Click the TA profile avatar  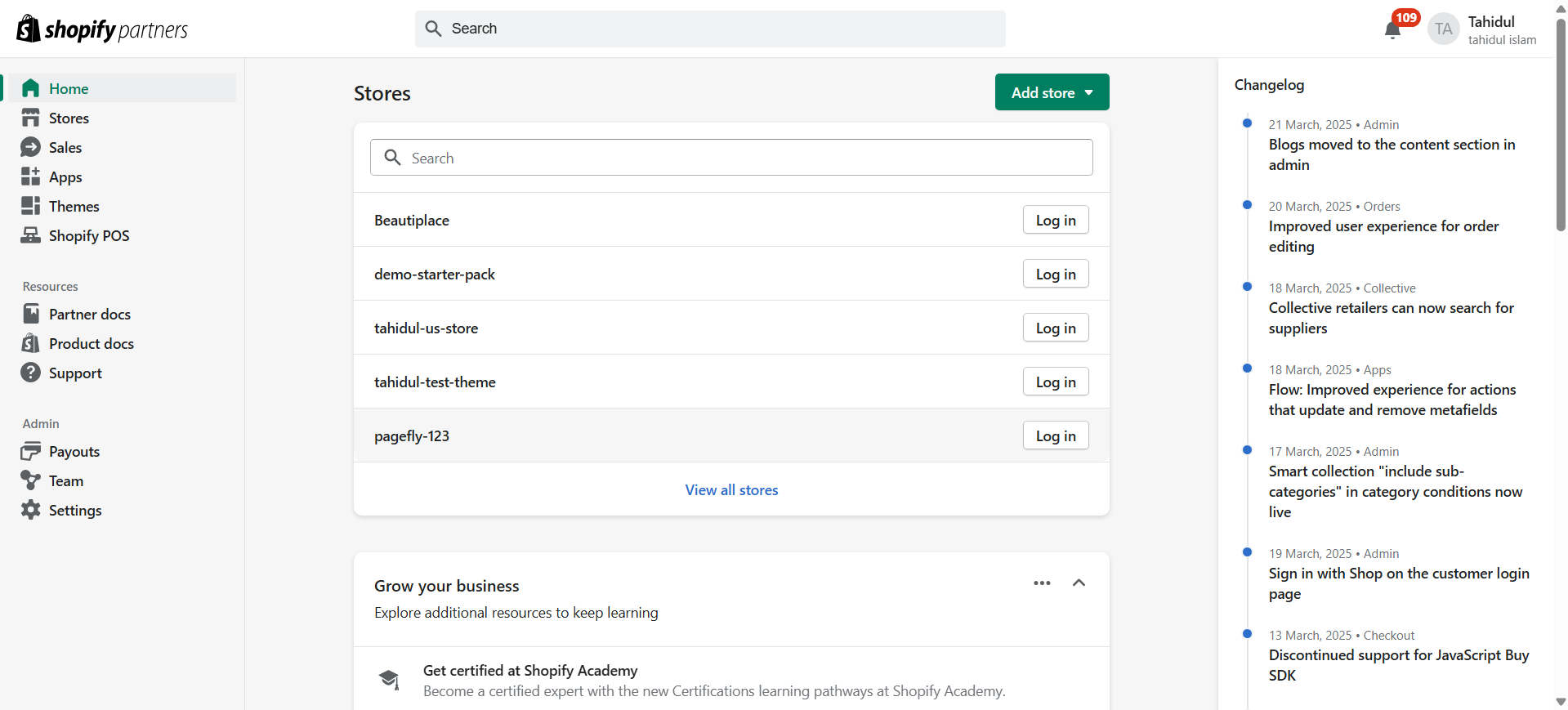[1443, 29]
